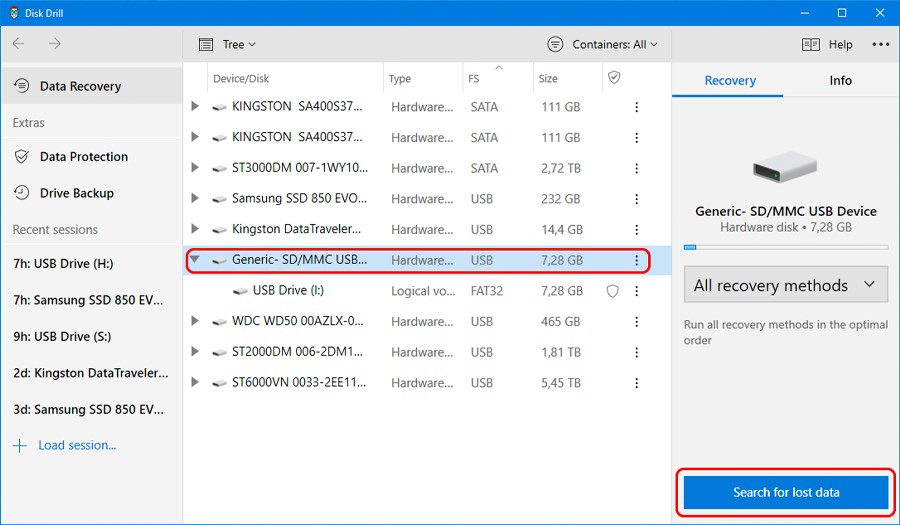Open the Tree view mode dropdown
900x525 pixels.
(x=227, y=44)
